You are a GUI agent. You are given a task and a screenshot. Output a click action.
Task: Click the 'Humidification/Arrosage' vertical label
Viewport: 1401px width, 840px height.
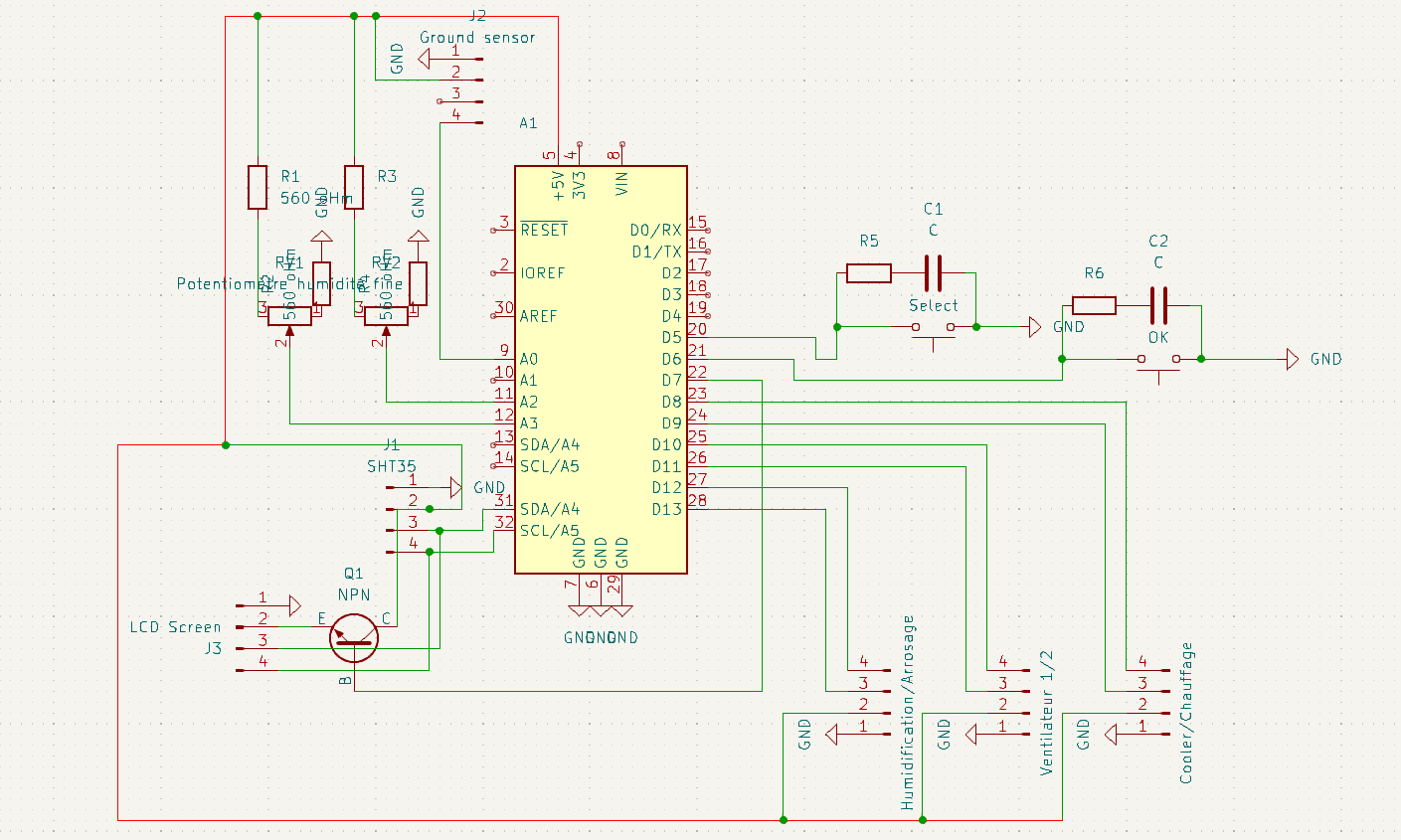coord(907,713)
